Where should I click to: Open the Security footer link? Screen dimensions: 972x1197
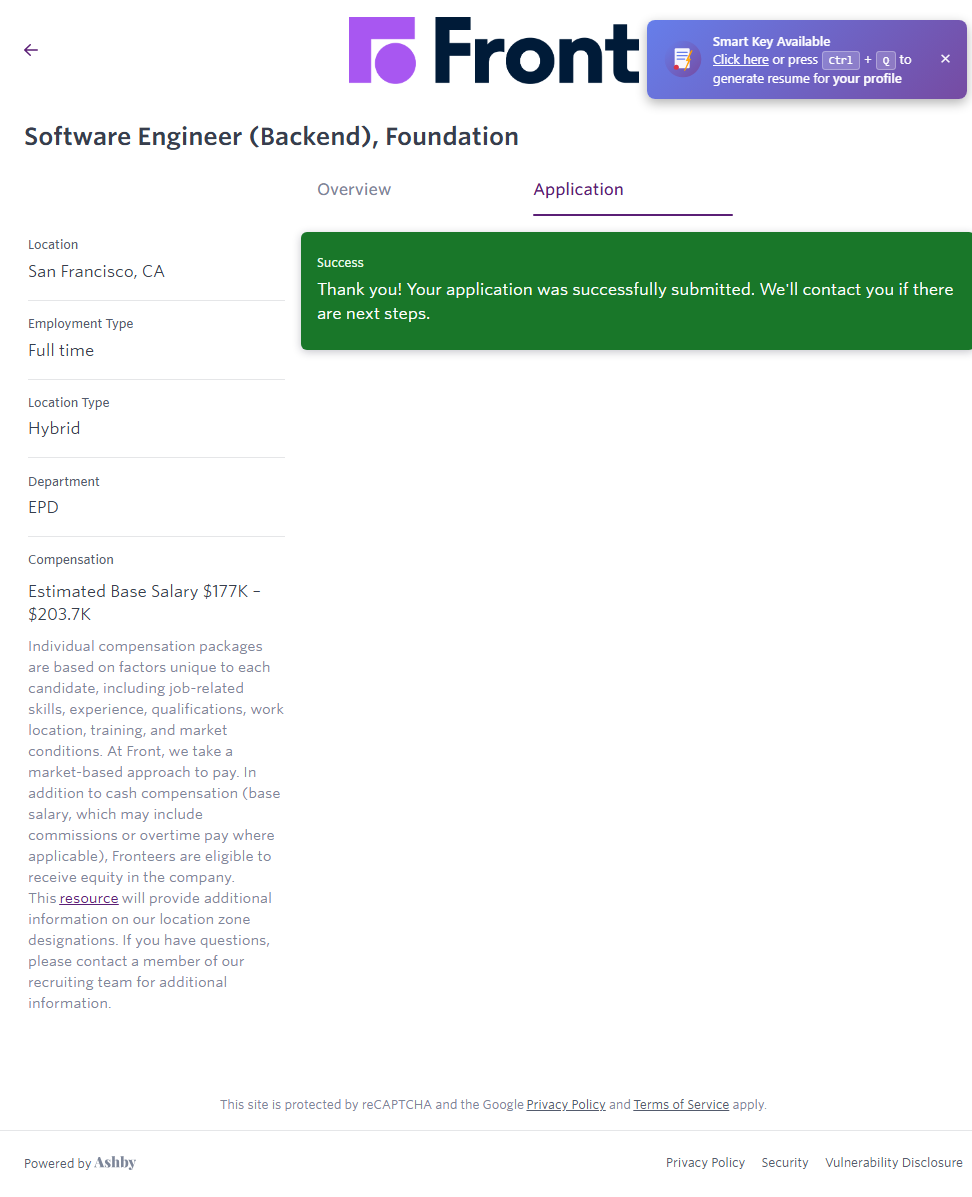click(x=785, y=1163)
